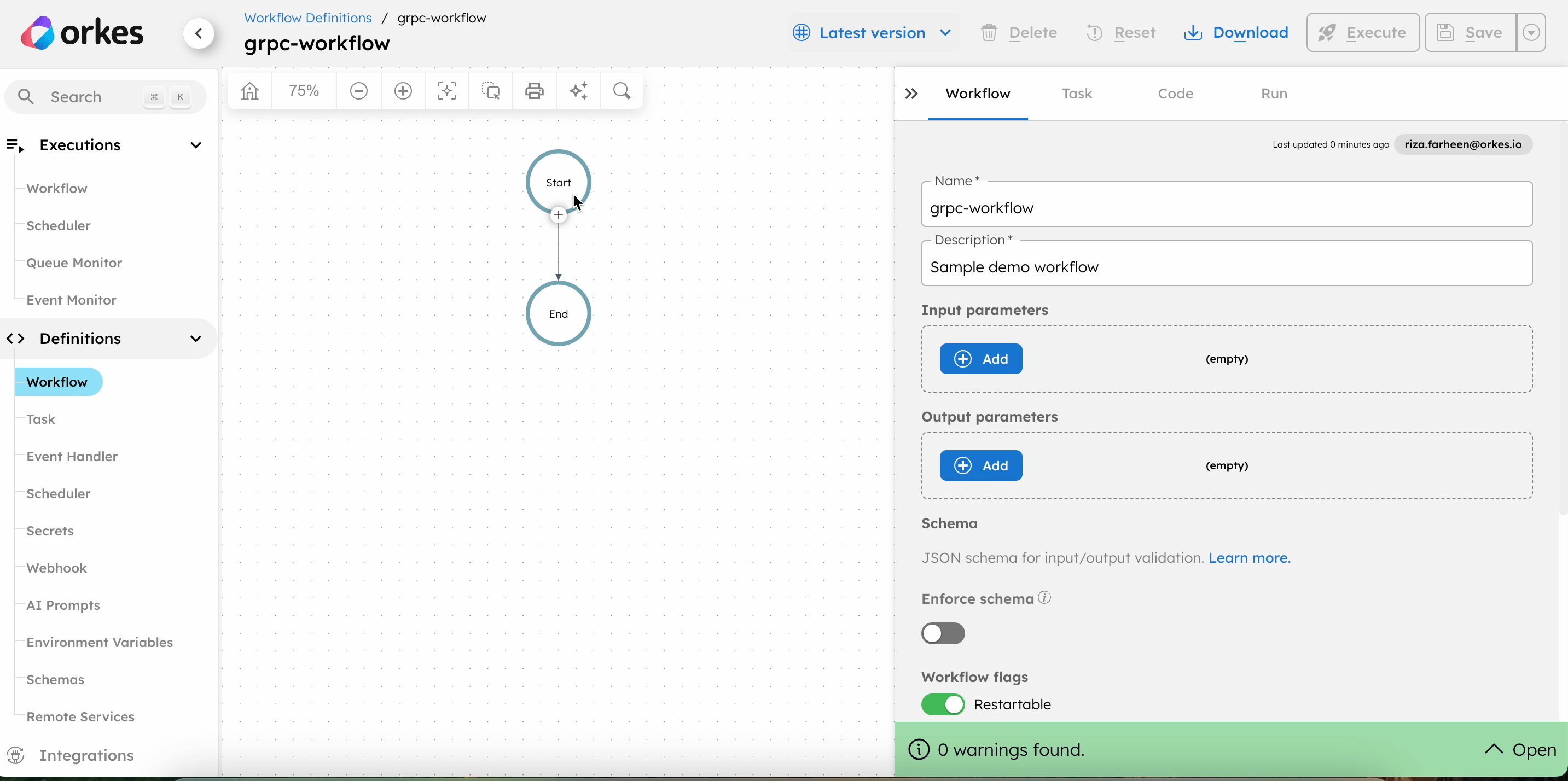Open AI Prompts page

[63, 605]
